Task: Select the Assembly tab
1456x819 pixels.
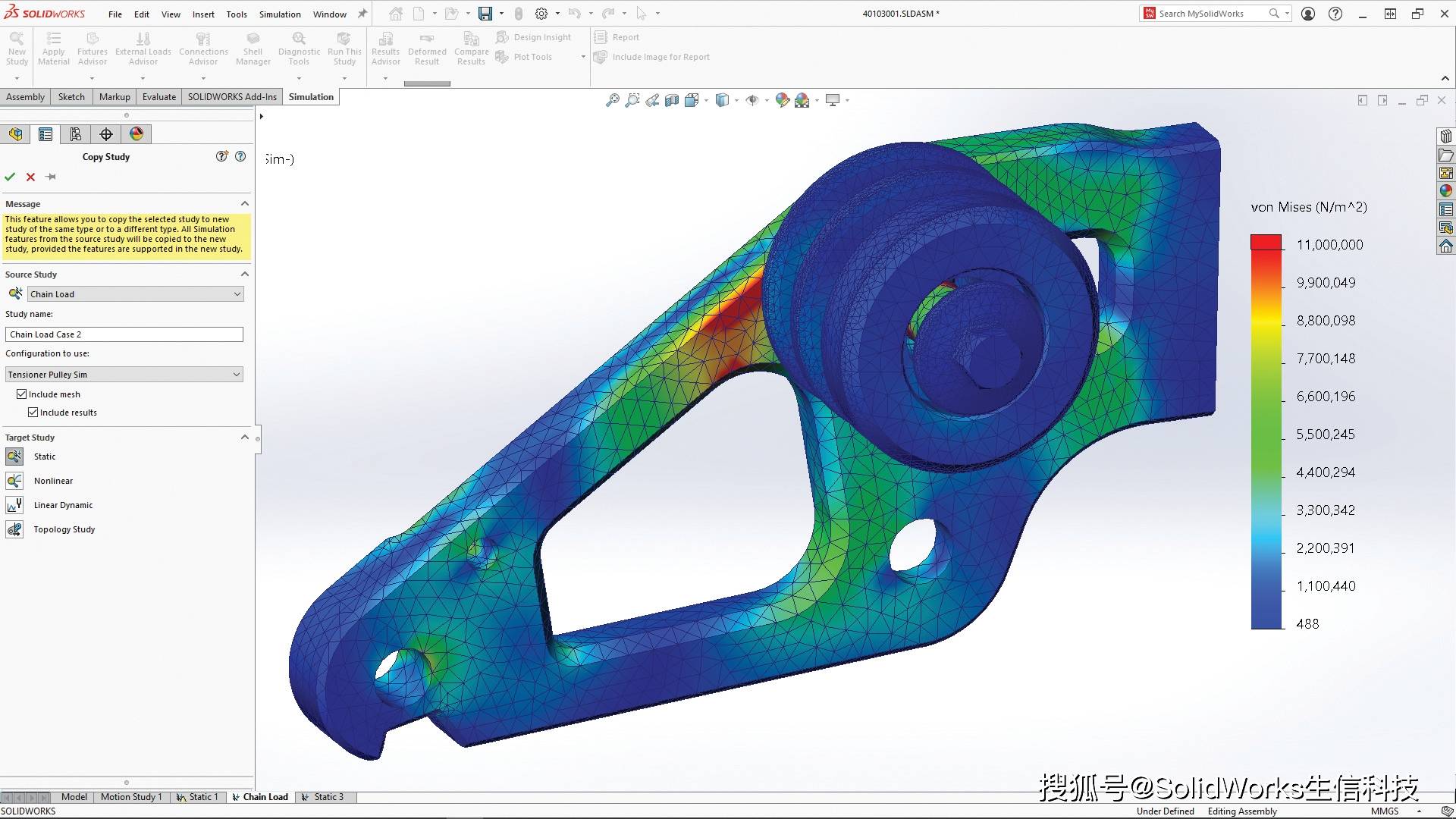Action: coord(26,96)
